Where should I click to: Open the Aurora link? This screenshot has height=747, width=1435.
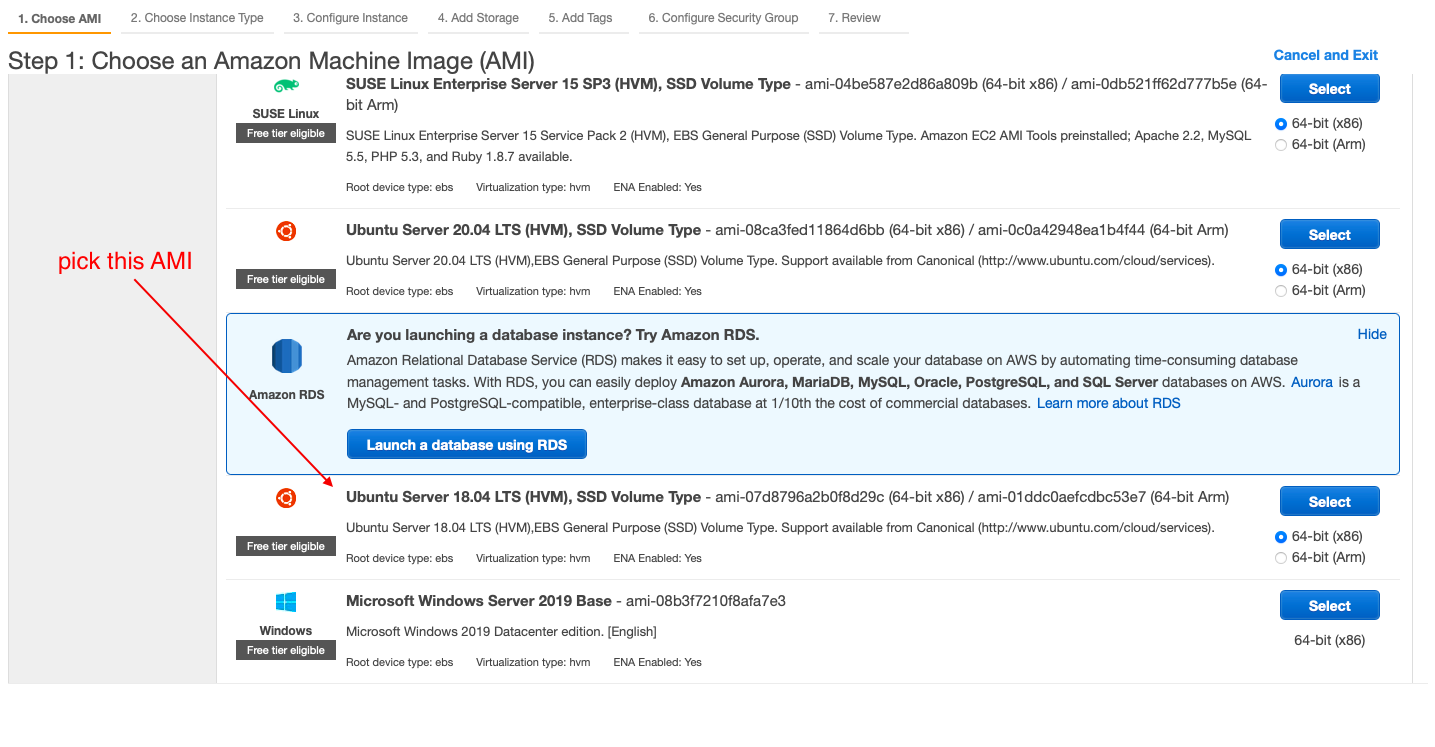pyautogui.click(x=1312, y=382)
